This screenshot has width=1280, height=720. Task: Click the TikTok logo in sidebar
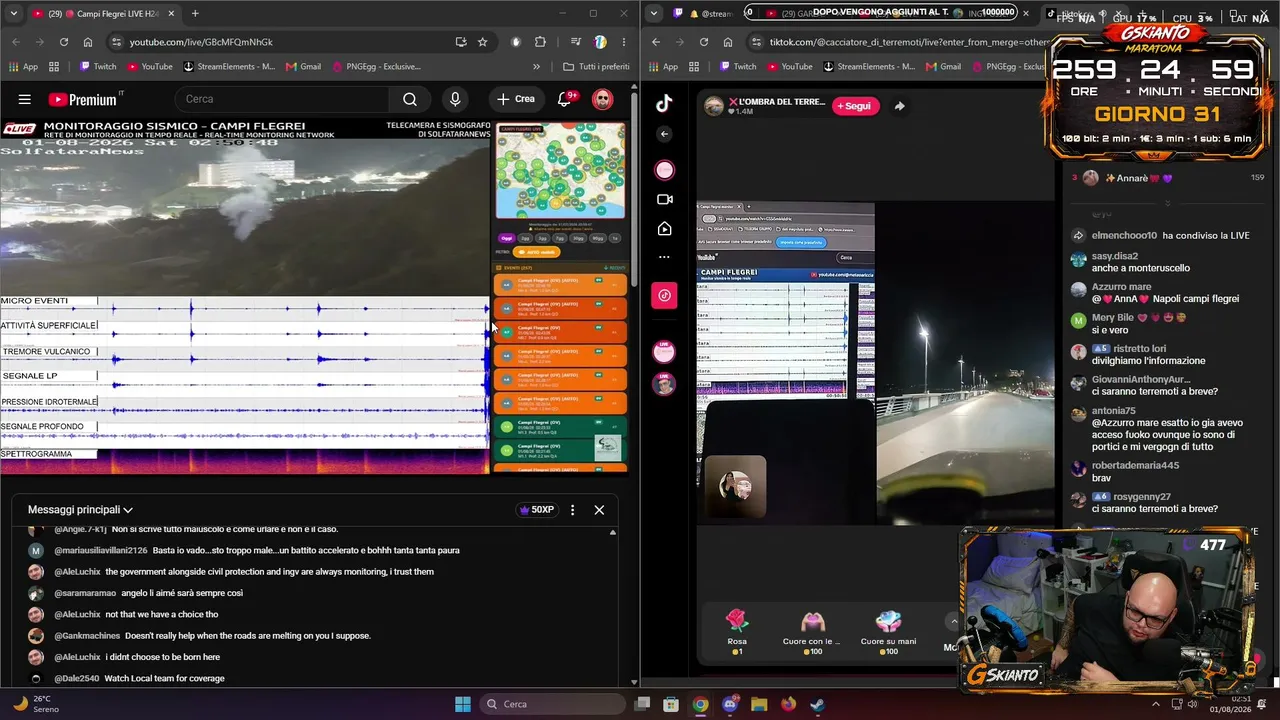665,103
